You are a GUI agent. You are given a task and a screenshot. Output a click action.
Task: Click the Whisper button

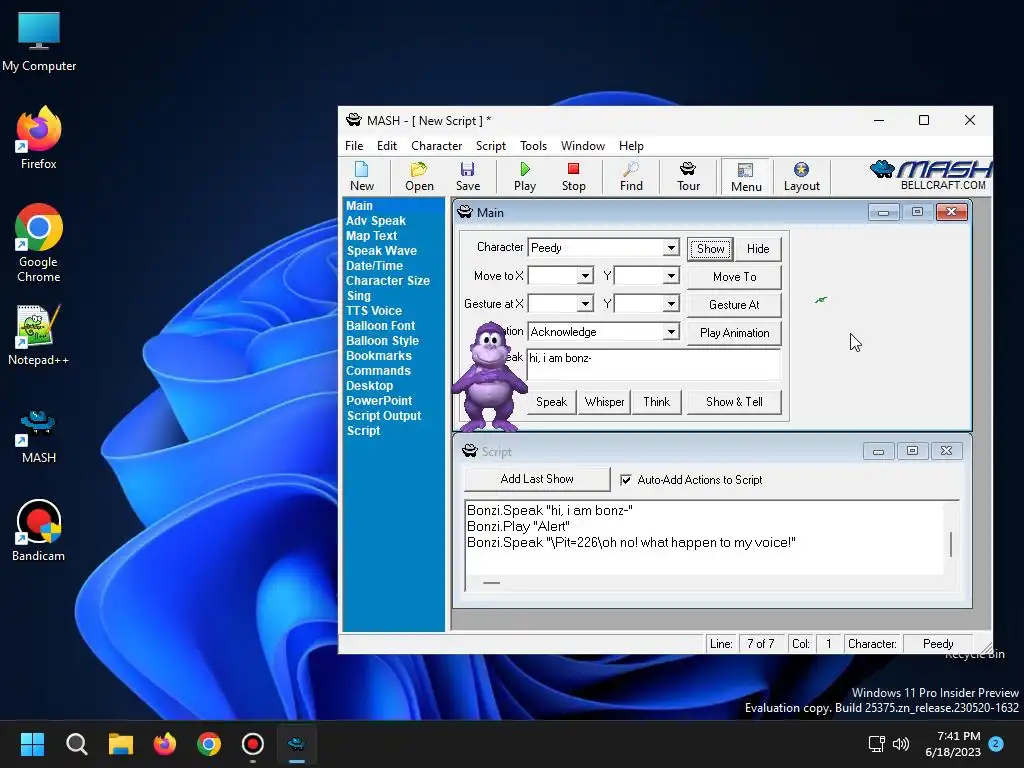604,402
